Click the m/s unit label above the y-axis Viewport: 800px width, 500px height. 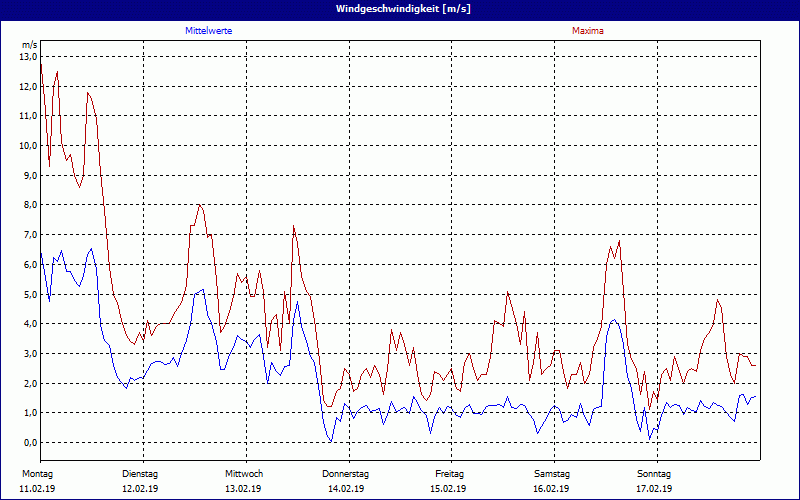pos(28,45)
